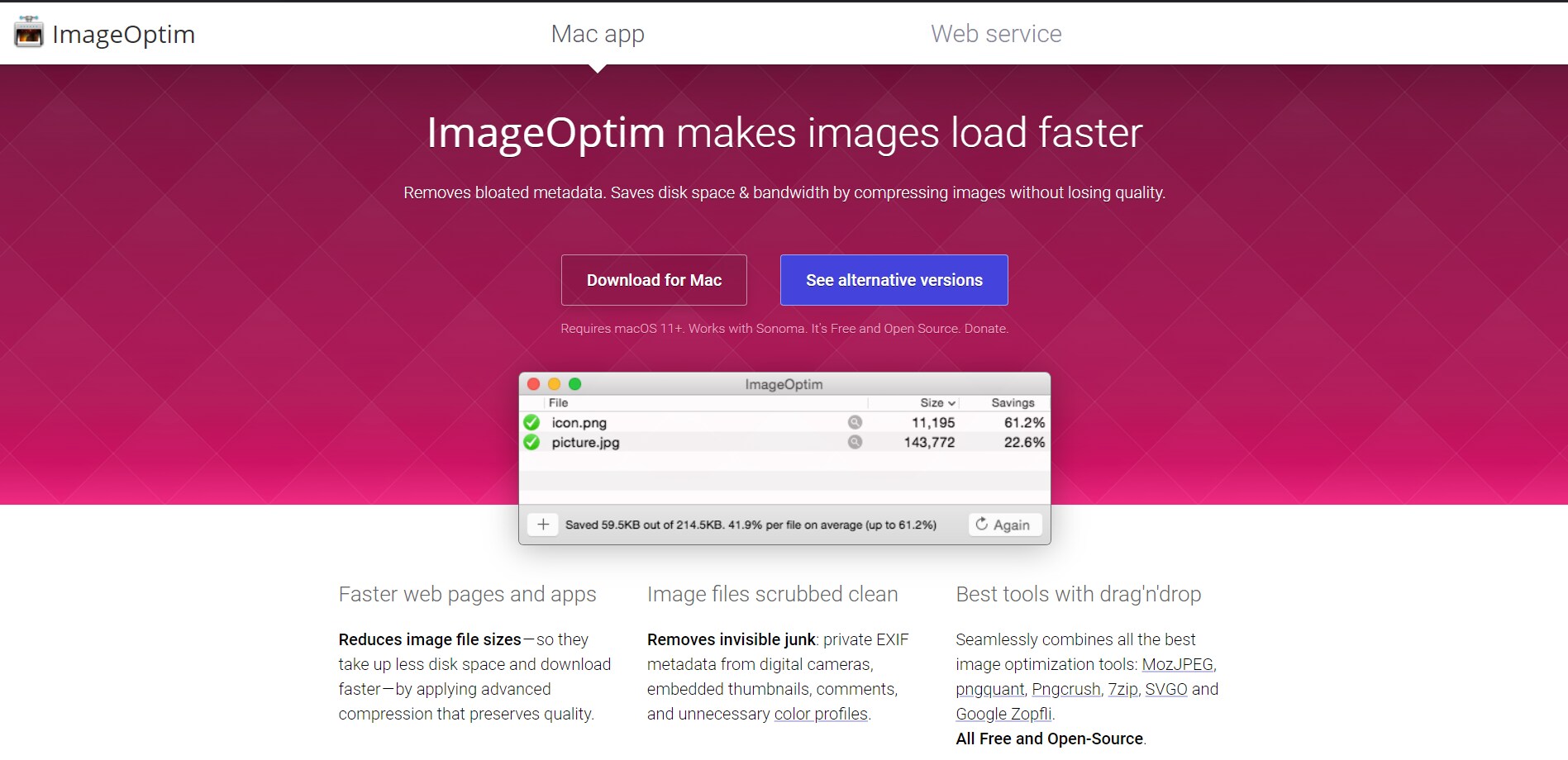Select the Mac app tab
The width and height of the screenshot is (1568, 760).
tap(597, 34)
